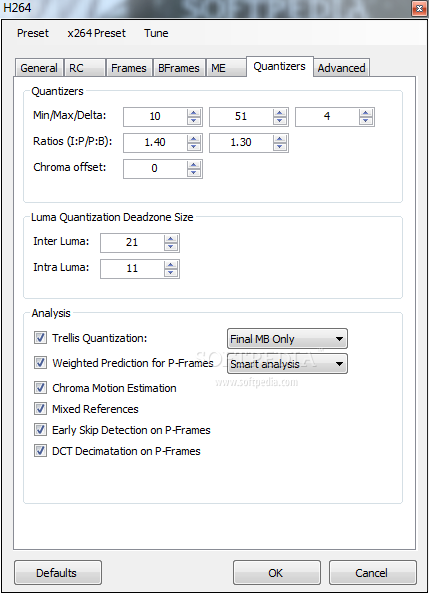Decrease the Chroma offset value
Image resolution: width=429 pixels, height=594 pixels.
click(194, 172)
